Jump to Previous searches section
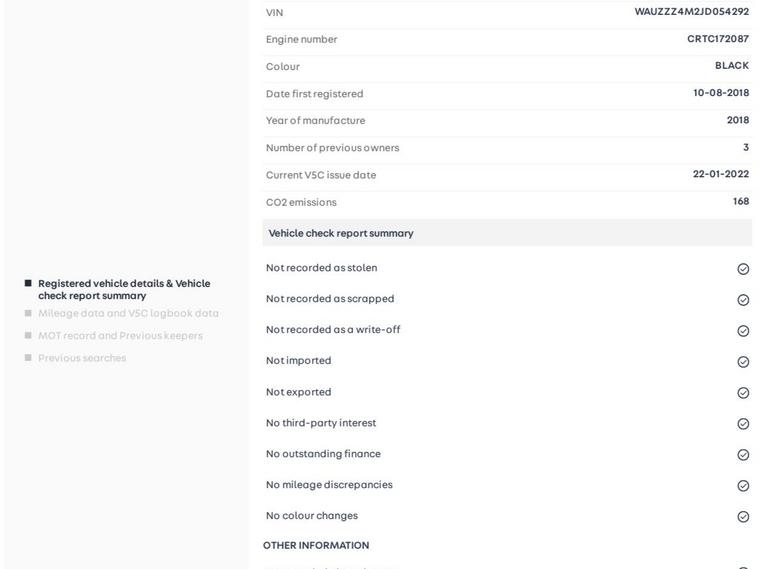Screen dimensions: 759x569 pos(82,358)
